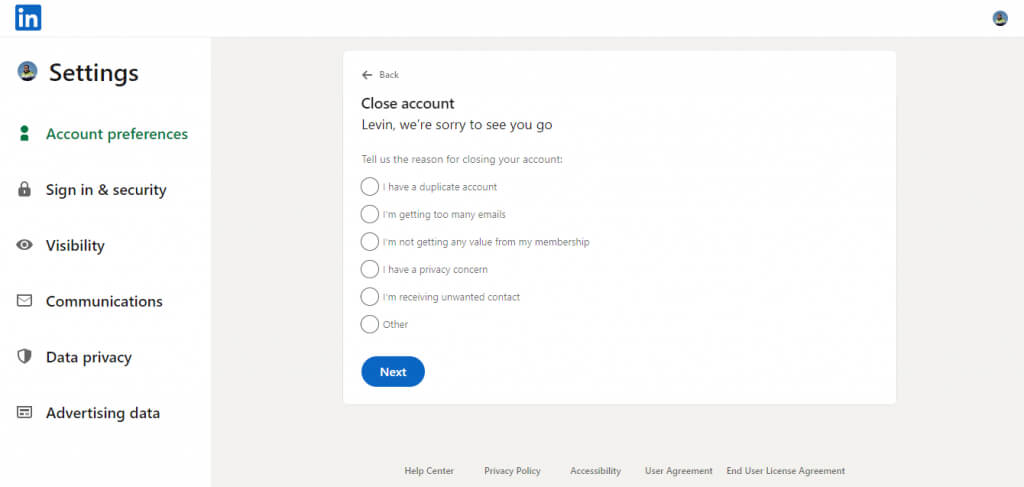
Task: Pick "I'm receiving unwanted contact" radio
Action: (x=370, y=297)
